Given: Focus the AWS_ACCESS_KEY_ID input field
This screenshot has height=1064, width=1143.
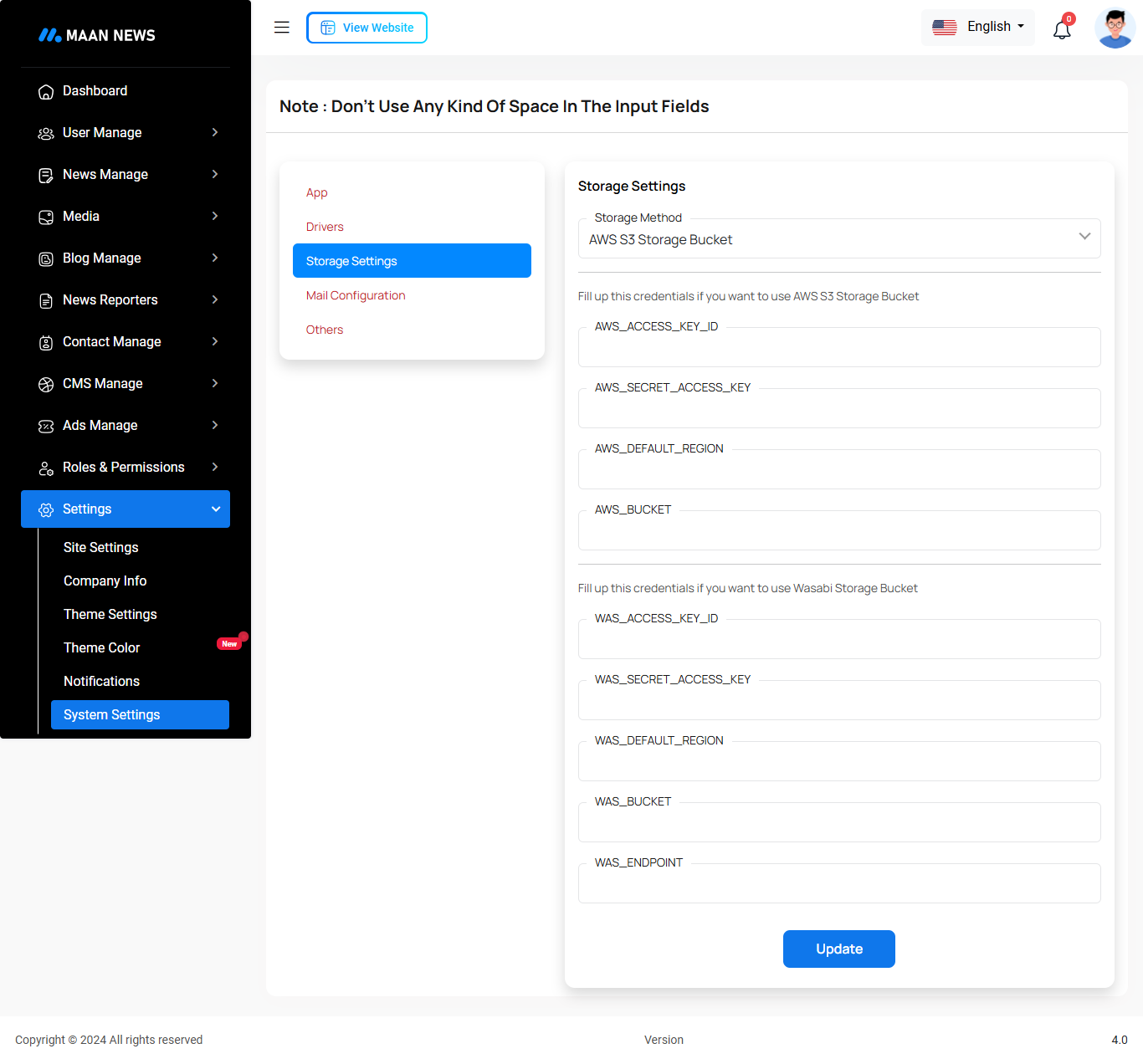Looking at the screenshot, I should pos(838,348).
